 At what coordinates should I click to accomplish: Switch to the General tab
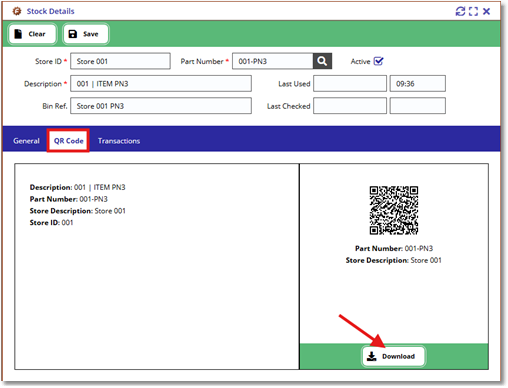pos(26,141)
